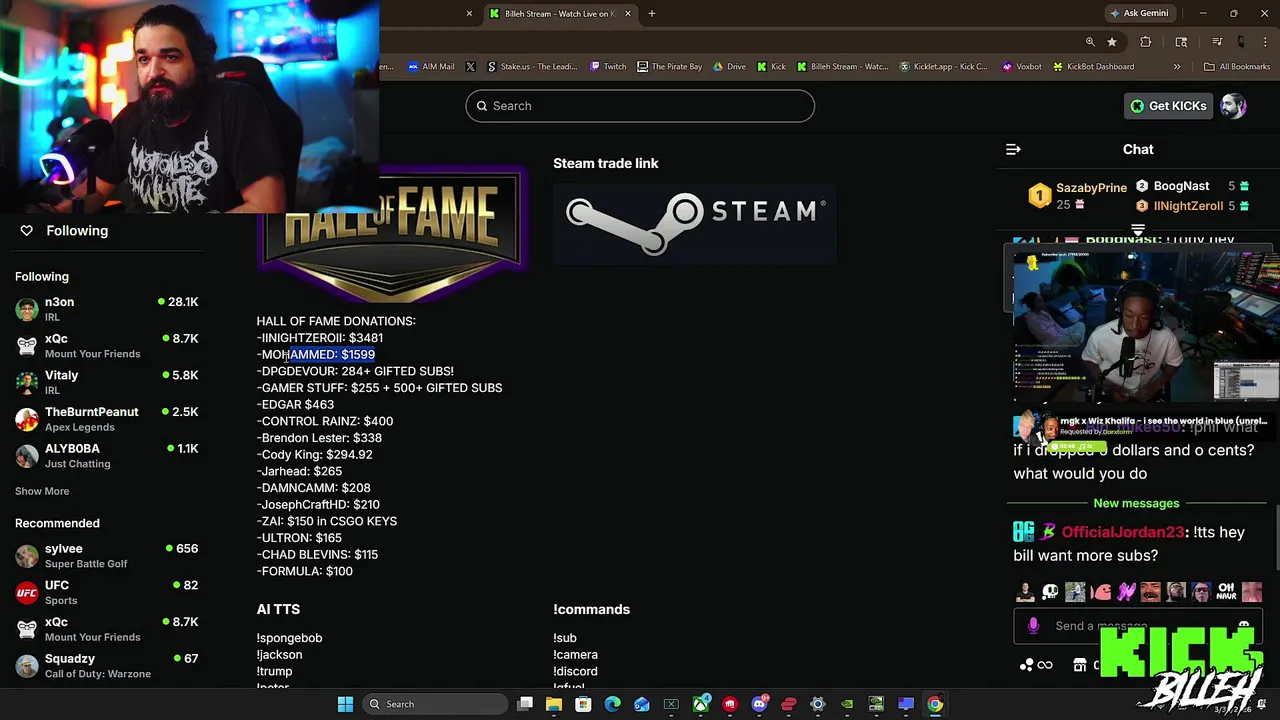
Task: Click the Steam trade link banner
Action: tap(695, 223)
